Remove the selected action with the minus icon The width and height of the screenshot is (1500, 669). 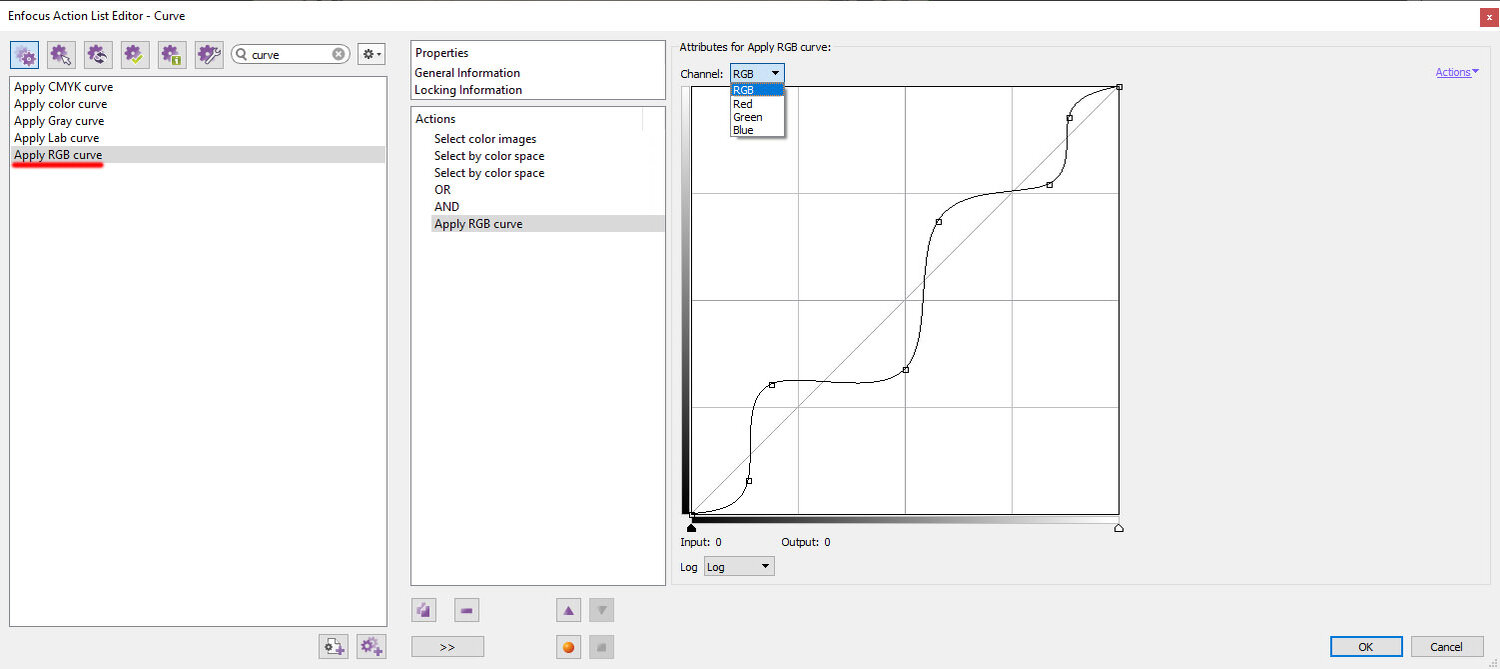(x=467, y=609)
